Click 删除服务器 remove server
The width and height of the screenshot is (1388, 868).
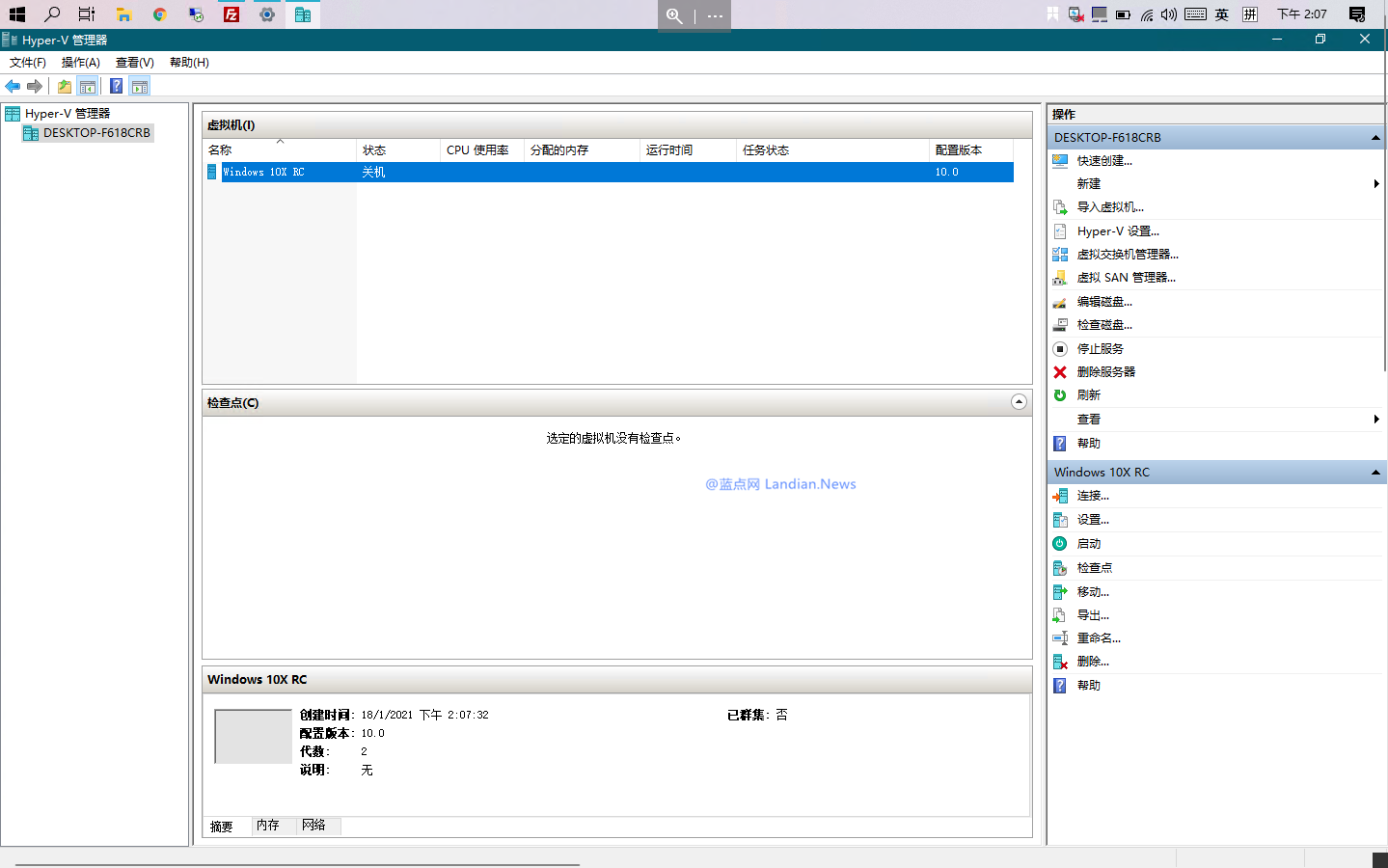tap(1105, 372)
